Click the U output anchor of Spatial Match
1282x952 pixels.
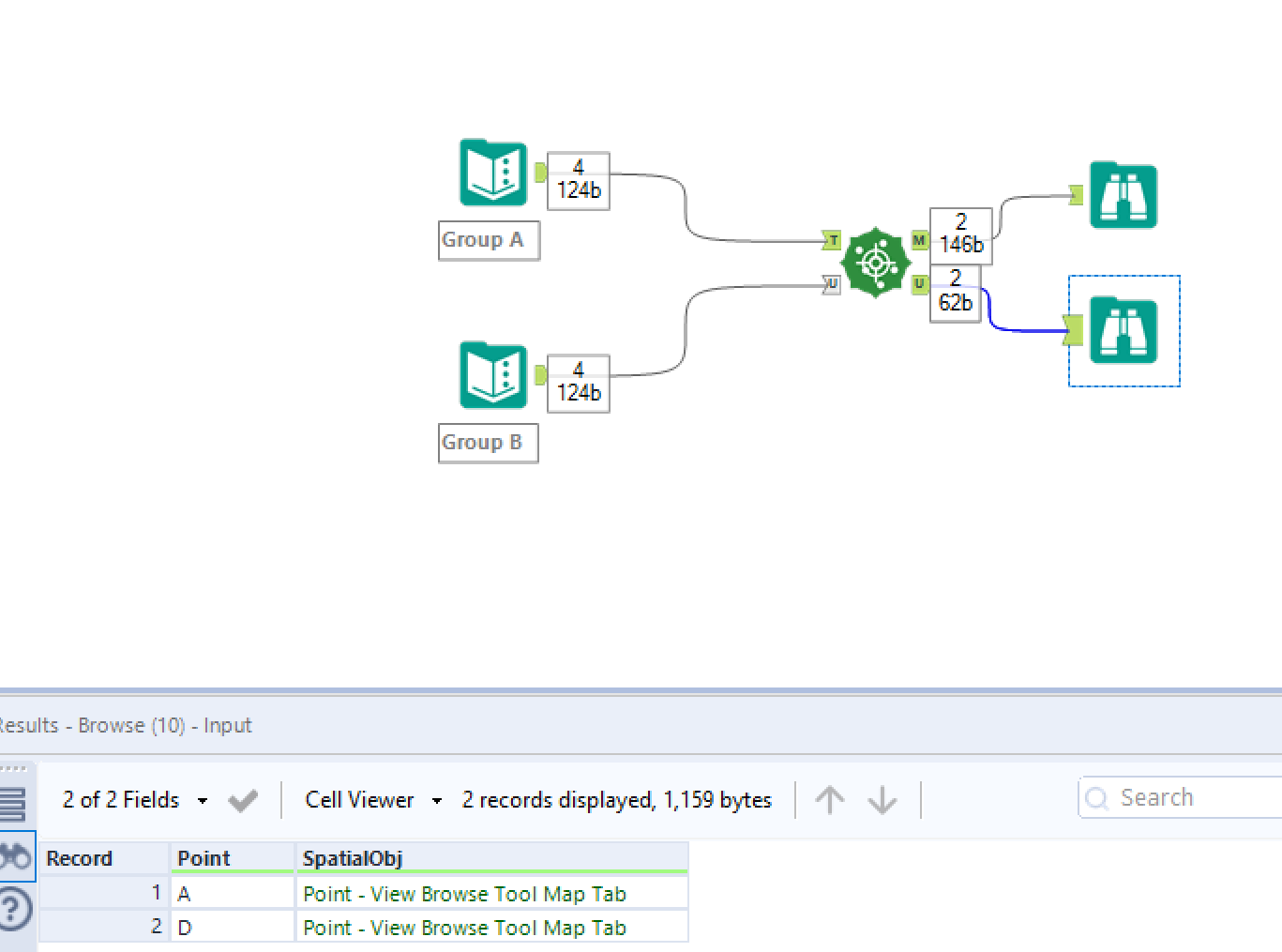920,284
